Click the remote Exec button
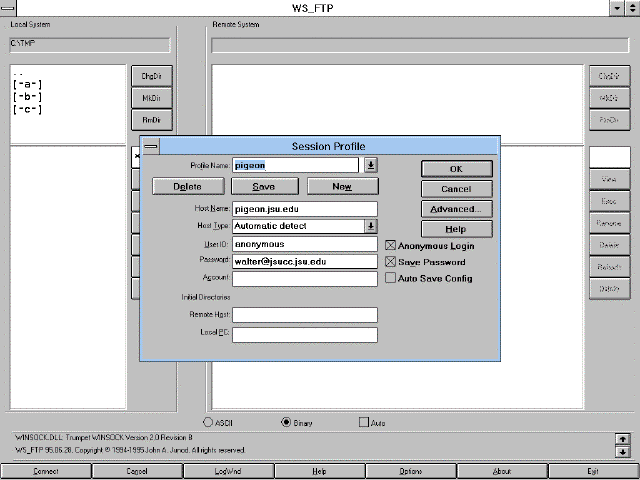Viewport: 640px width, 480px height. [609, 201]
